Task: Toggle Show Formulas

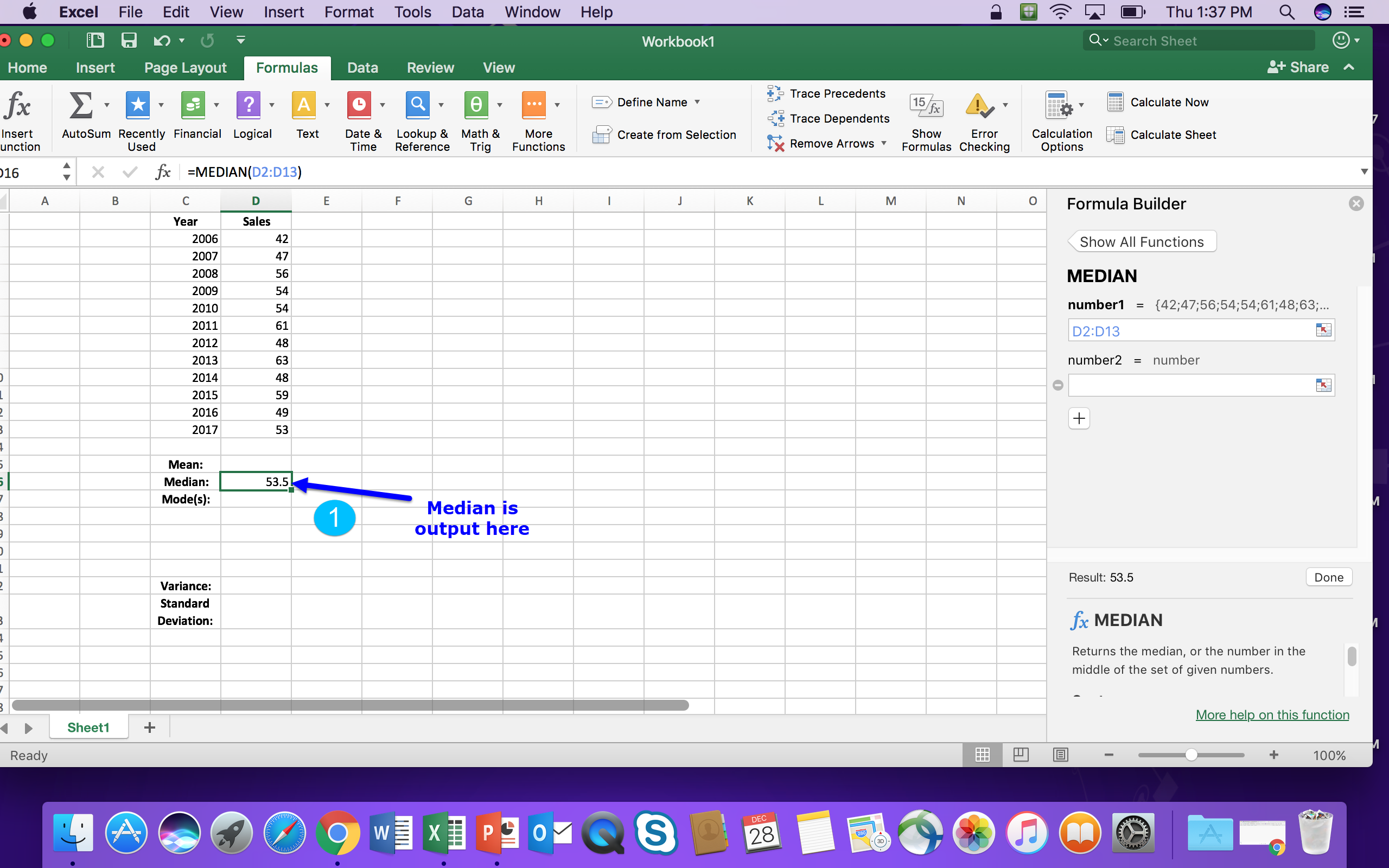Action: (926, 107)
